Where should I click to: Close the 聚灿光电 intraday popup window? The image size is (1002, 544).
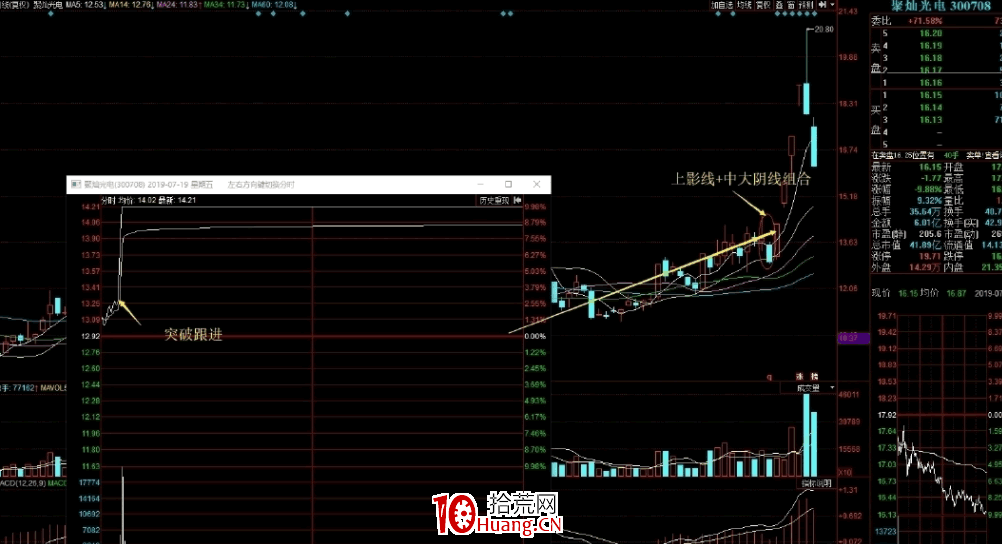point(536,184)
